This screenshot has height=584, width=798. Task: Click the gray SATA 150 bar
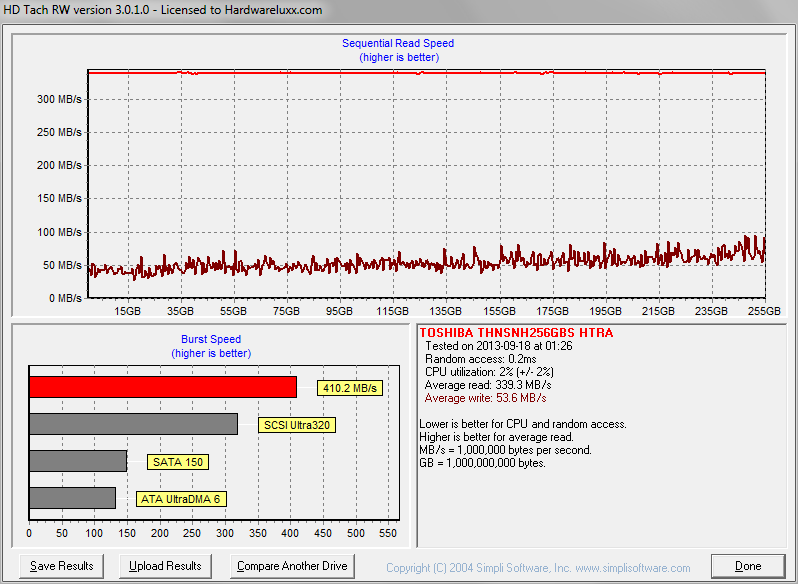(78, 461)
